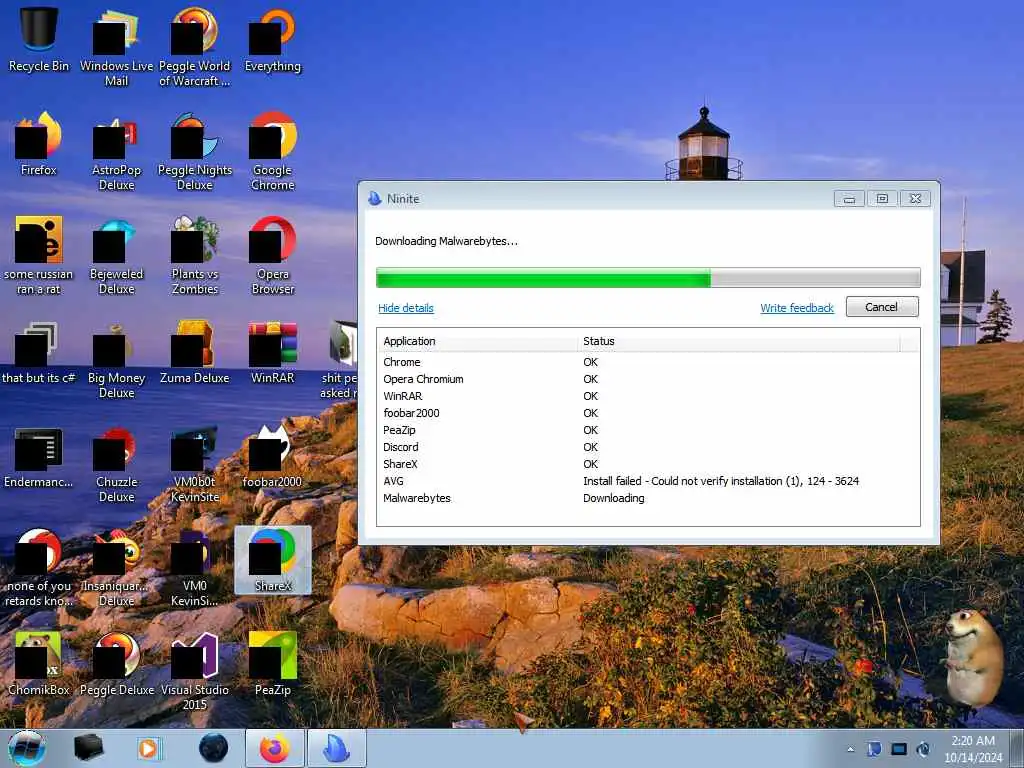
Task: Select 'some russian ran a rat' icon
Action: (39, 255)
